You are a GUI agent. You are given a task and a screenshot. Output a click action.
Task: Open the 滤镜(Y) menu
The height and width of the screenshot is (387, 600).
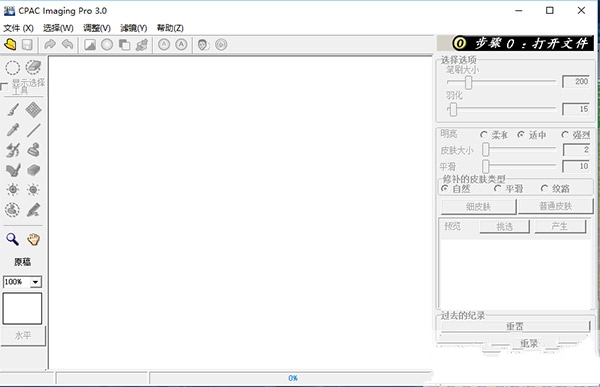134,28
